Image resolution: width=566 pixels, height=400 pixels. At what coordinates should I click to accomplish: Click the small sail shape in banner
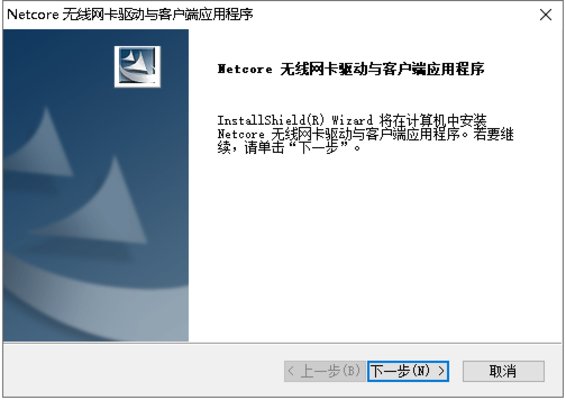click(x=42, y=143)
